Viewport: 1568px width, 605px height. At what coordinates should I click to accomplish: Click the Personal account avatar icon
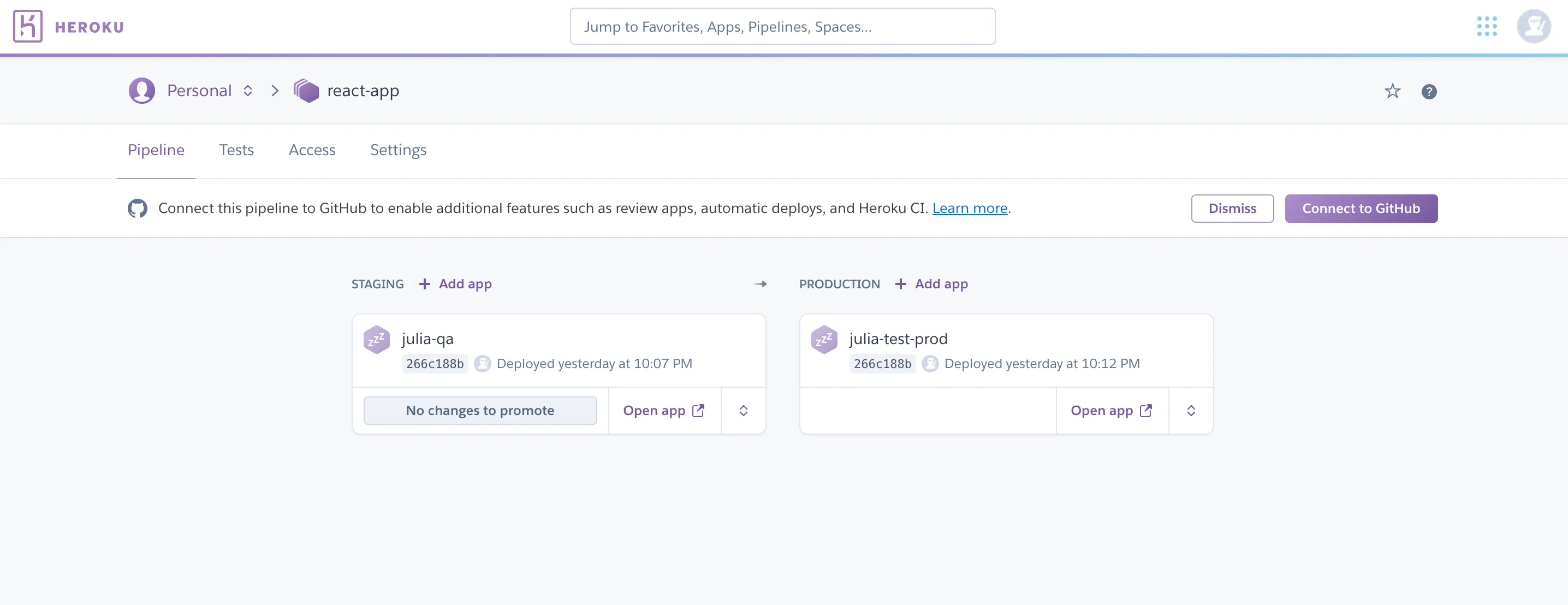142,91
